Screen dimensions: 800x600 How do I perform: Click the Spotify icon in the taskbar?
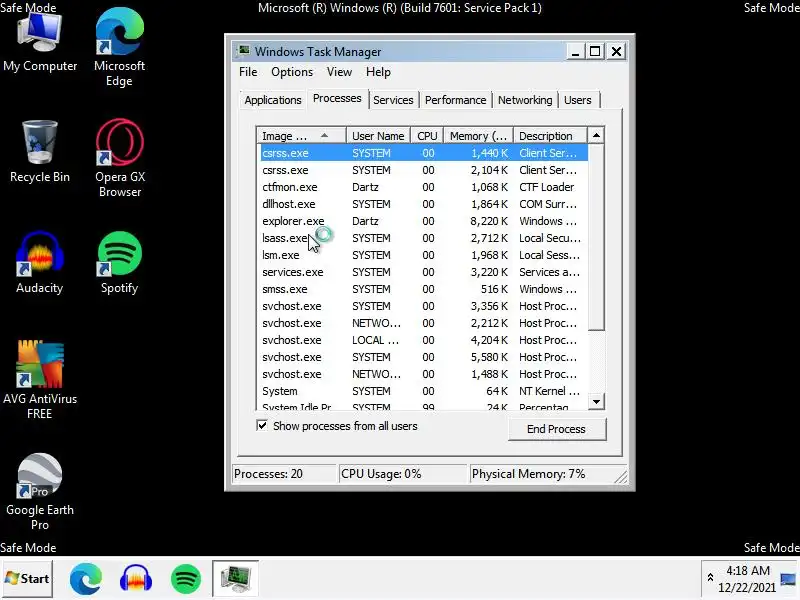pyautogui.click(x=186, y=579)
